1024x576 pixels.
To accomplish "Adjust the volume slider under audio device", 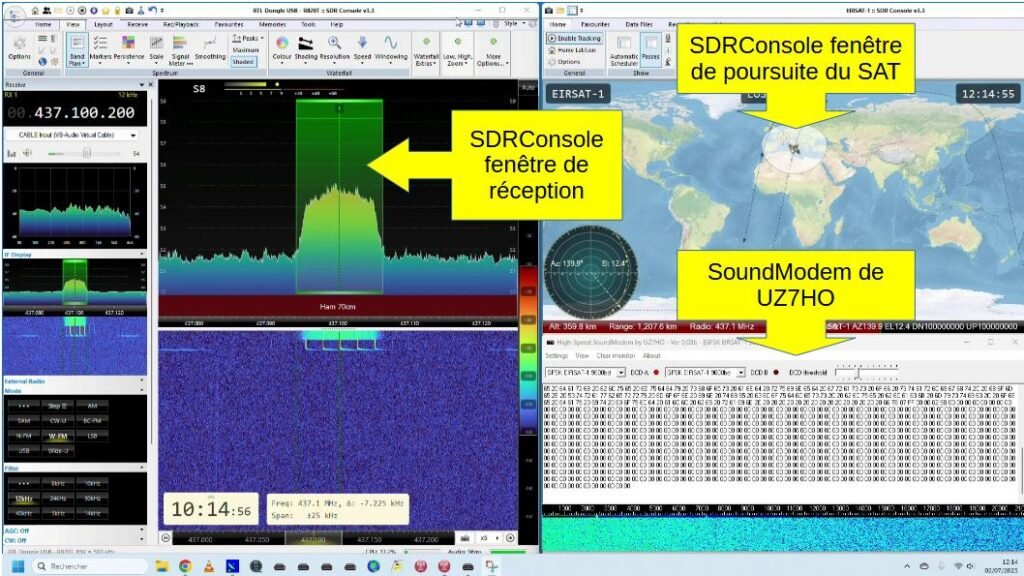I will point(86,153).
